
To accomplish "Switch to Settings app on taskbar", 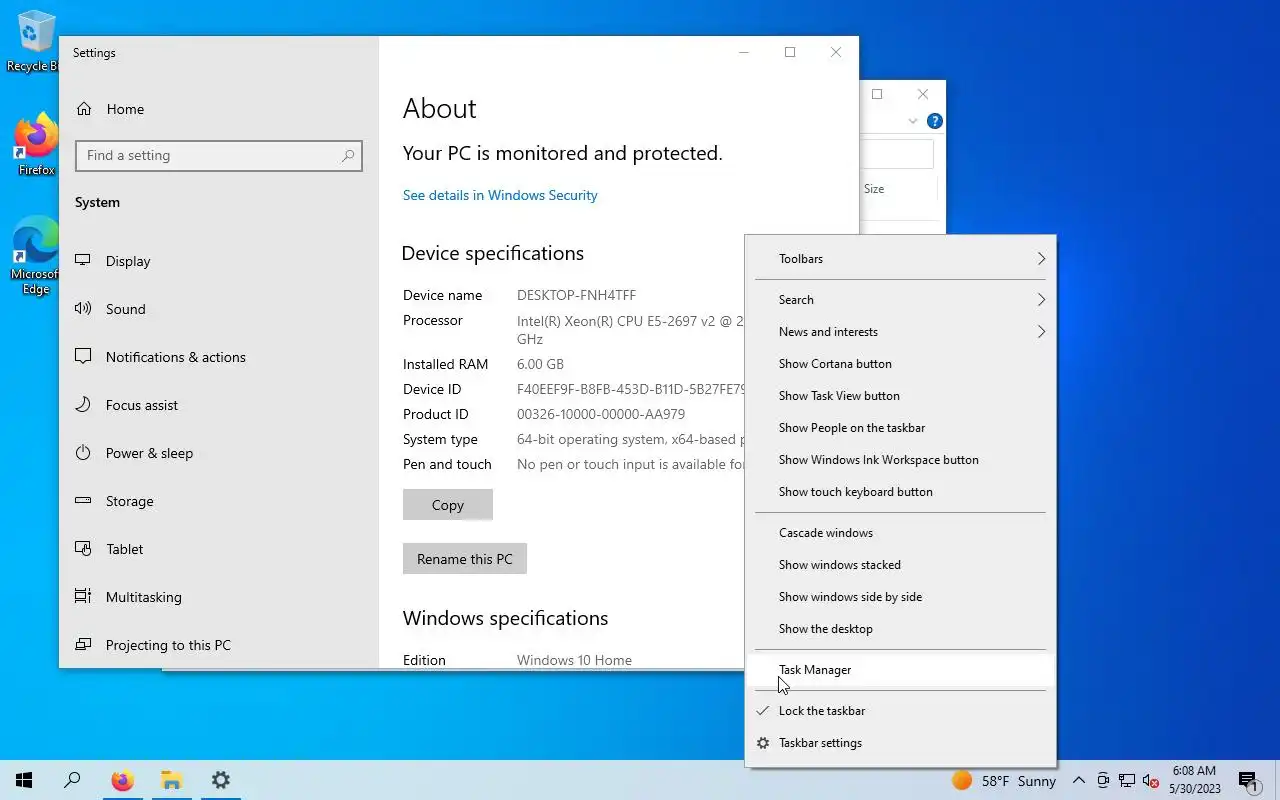I will click(x=220, y=780).
